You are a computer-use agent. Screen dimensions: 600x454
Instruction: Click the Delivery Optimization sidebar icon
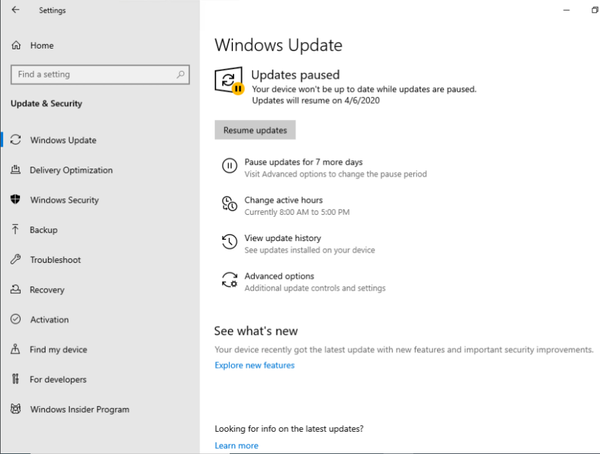pos(16,170)
